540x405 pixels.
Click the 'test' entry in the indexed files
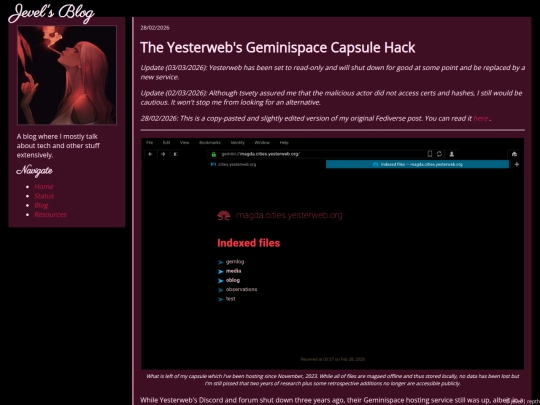click(x=230, y=299)
